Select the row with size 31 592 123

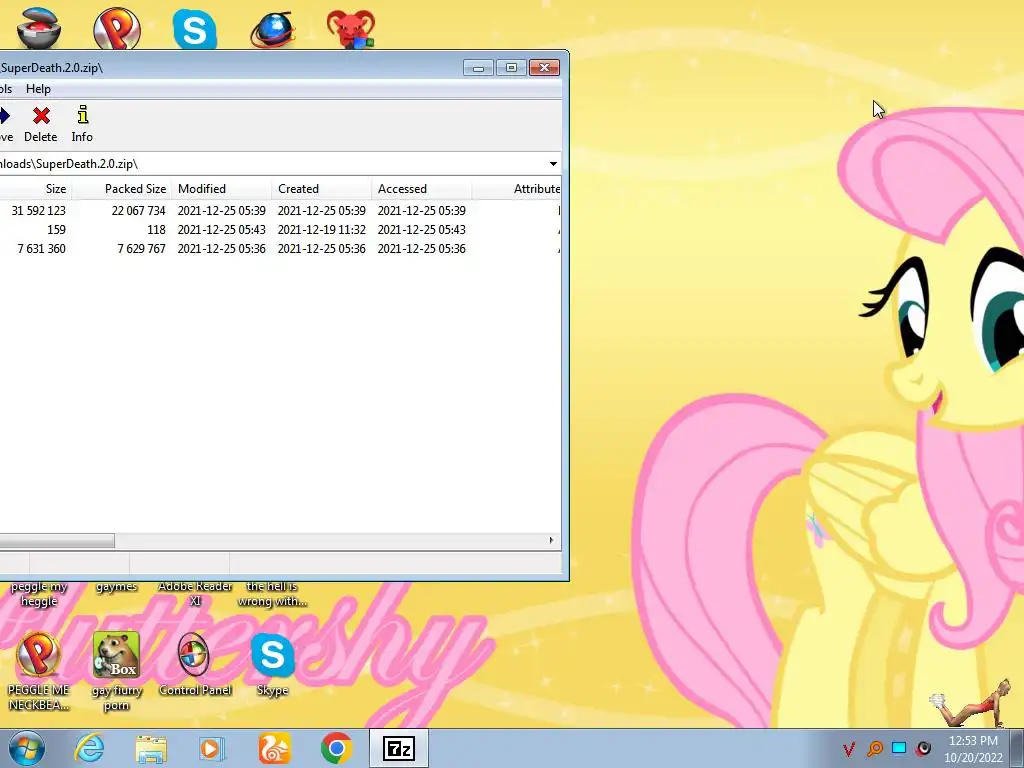click(x=280, y=211)
